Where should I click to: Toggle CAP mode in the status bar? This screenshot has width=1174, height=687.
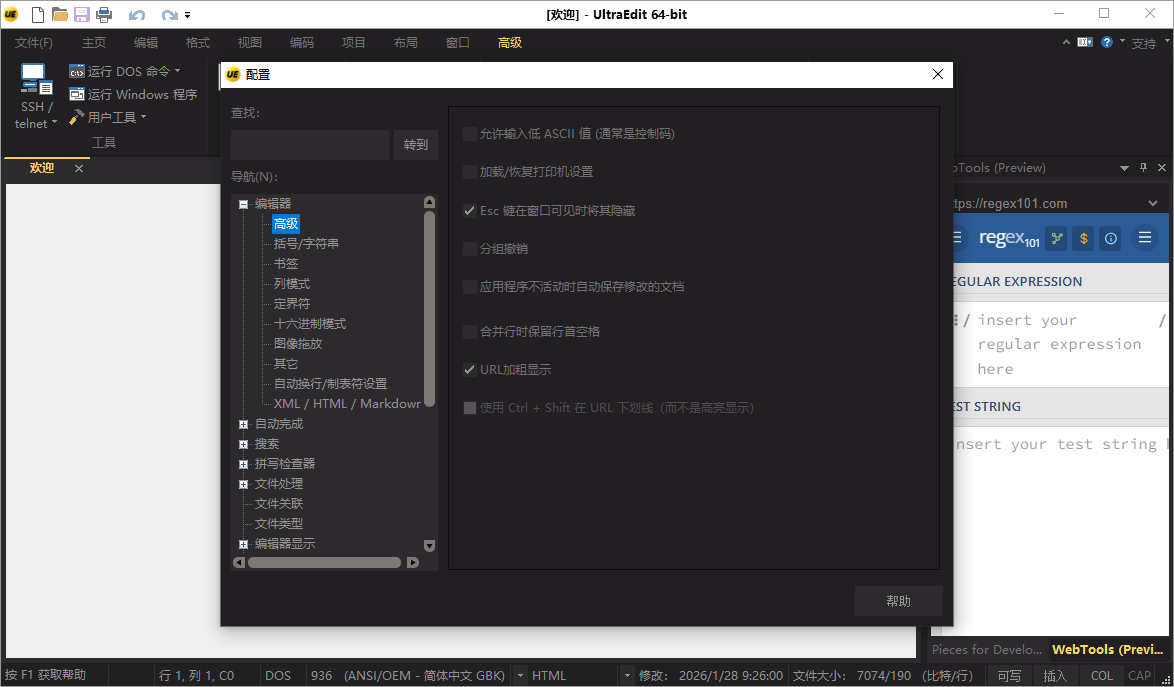point(1139,675)
